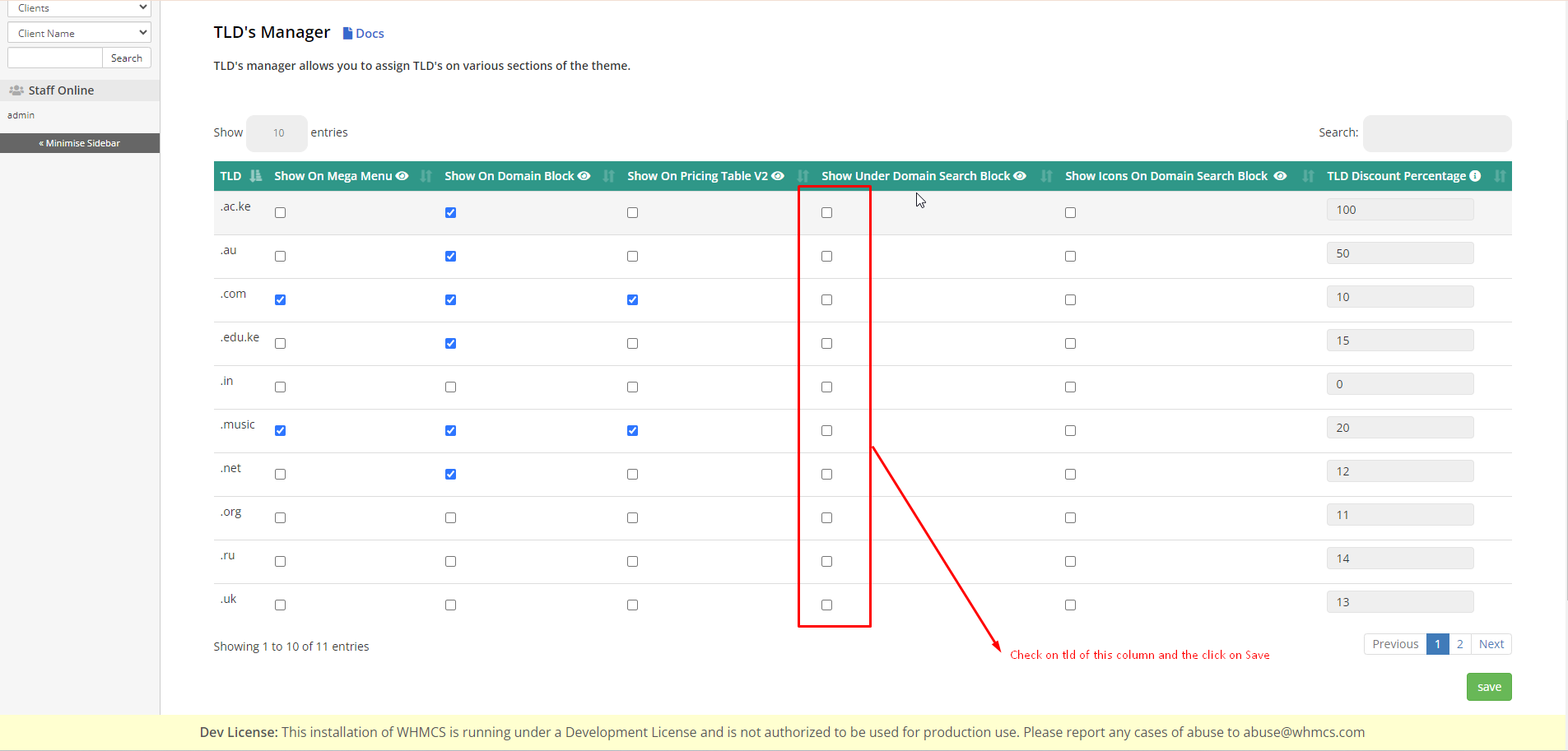Click the eye icon beside Show Under Domain Search Block
The width and height of the screenshot is (1568, 751).
(x=1020, y=176)
